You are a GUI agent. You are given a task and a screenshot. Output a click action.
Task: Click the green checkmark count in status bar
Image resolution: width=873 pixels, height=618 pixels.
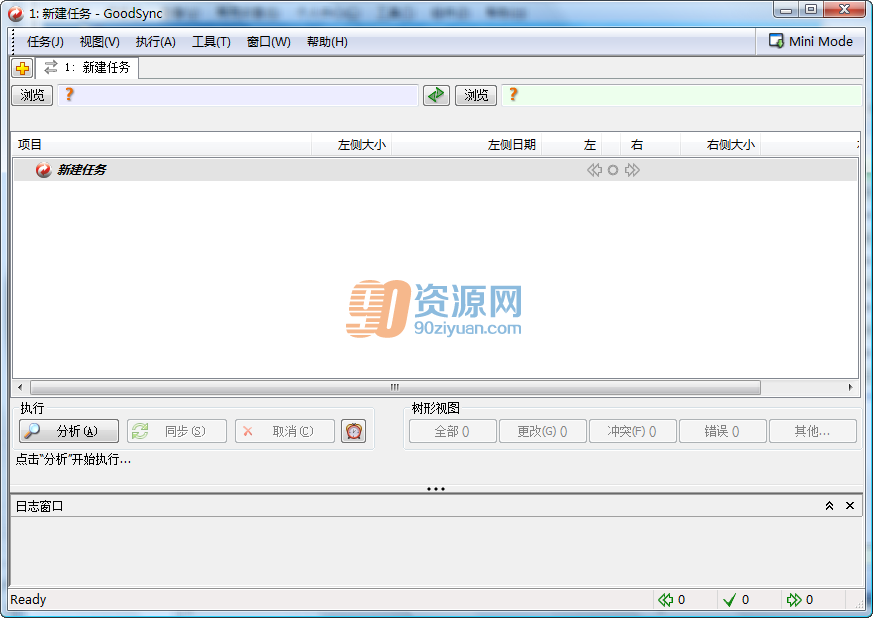736,600
